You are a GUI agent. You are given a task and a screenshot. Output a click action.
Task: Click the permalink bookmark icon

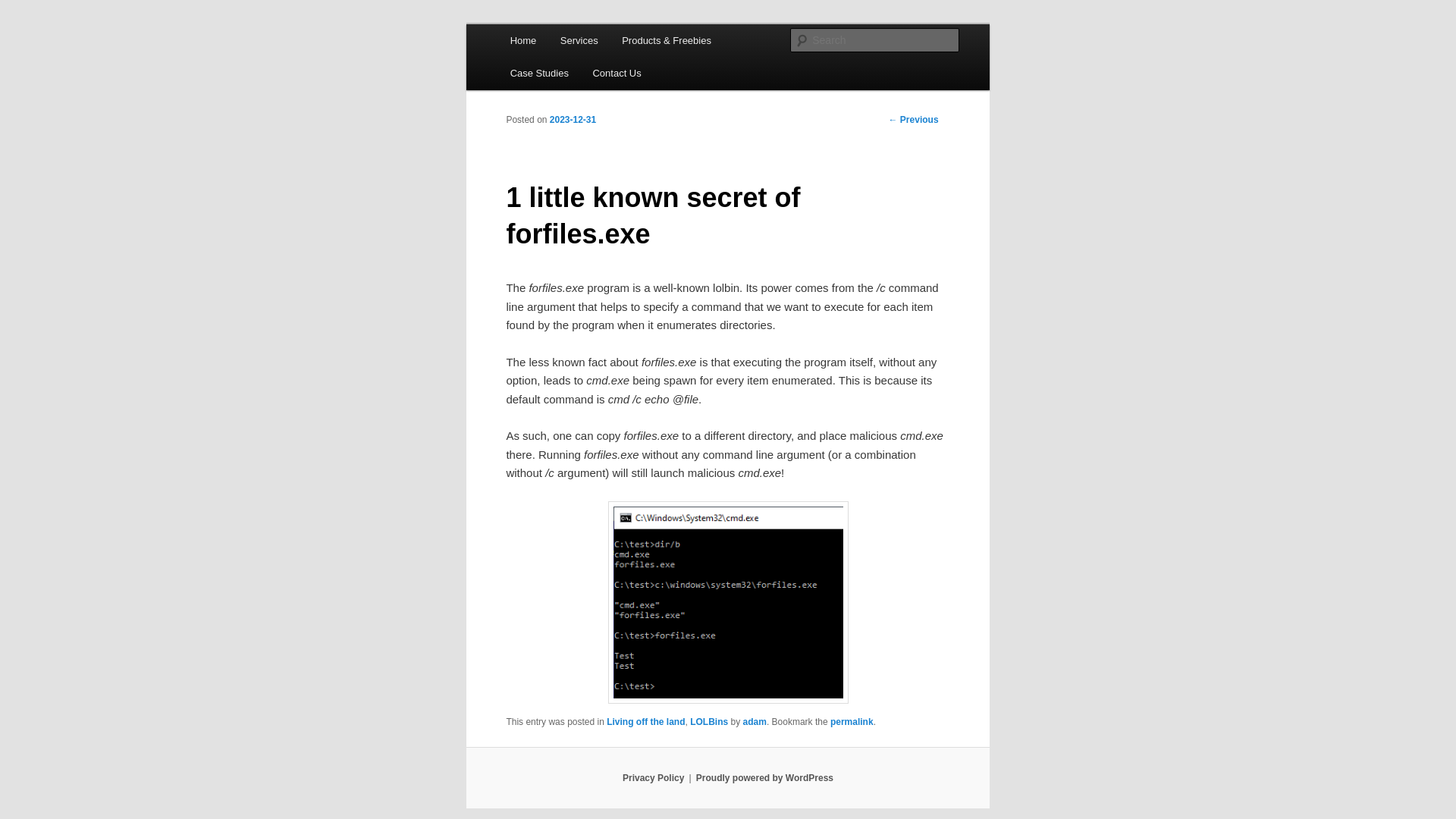(852, 721)
